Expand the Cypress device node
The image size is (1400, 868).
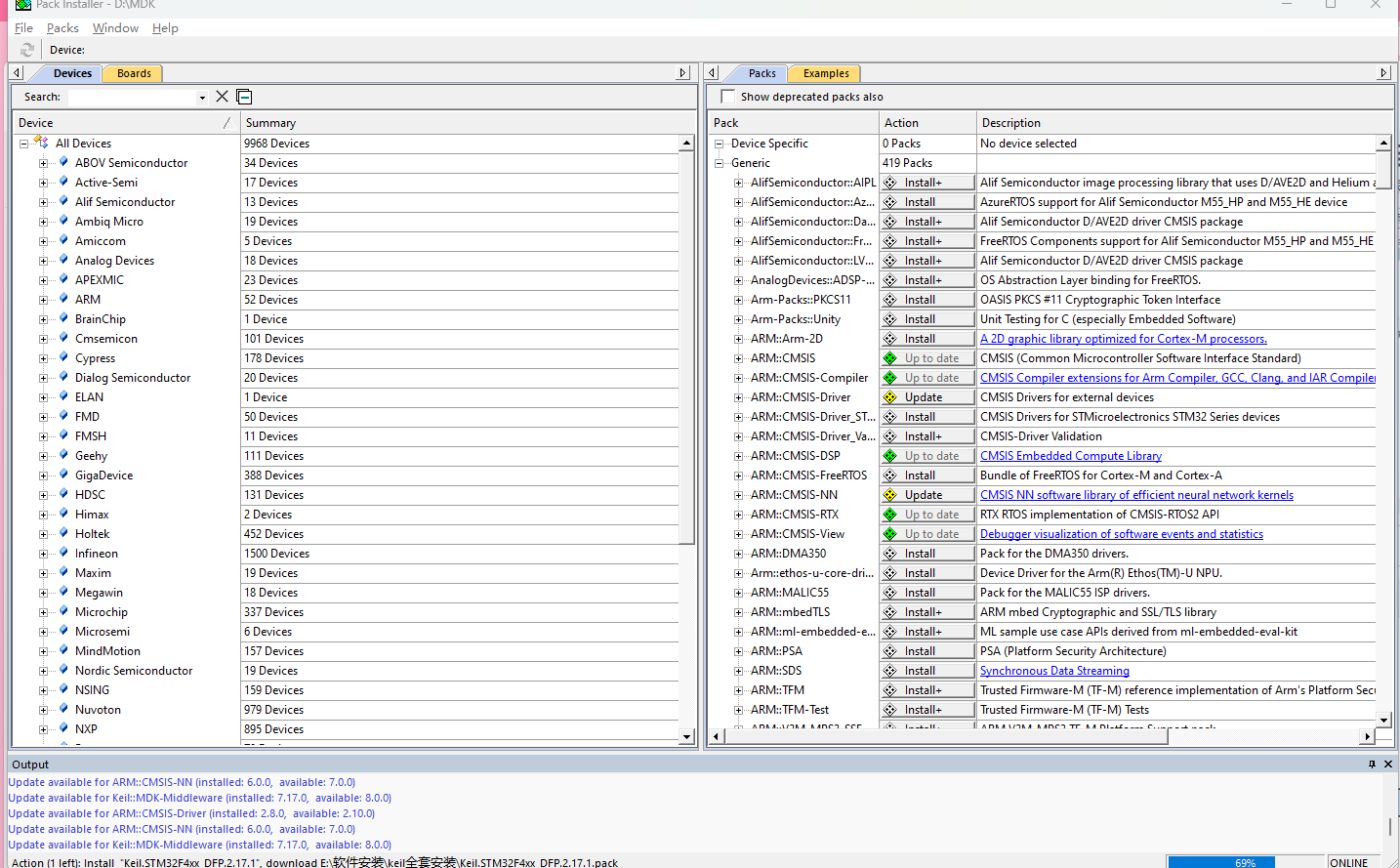(x=43, y=358)
